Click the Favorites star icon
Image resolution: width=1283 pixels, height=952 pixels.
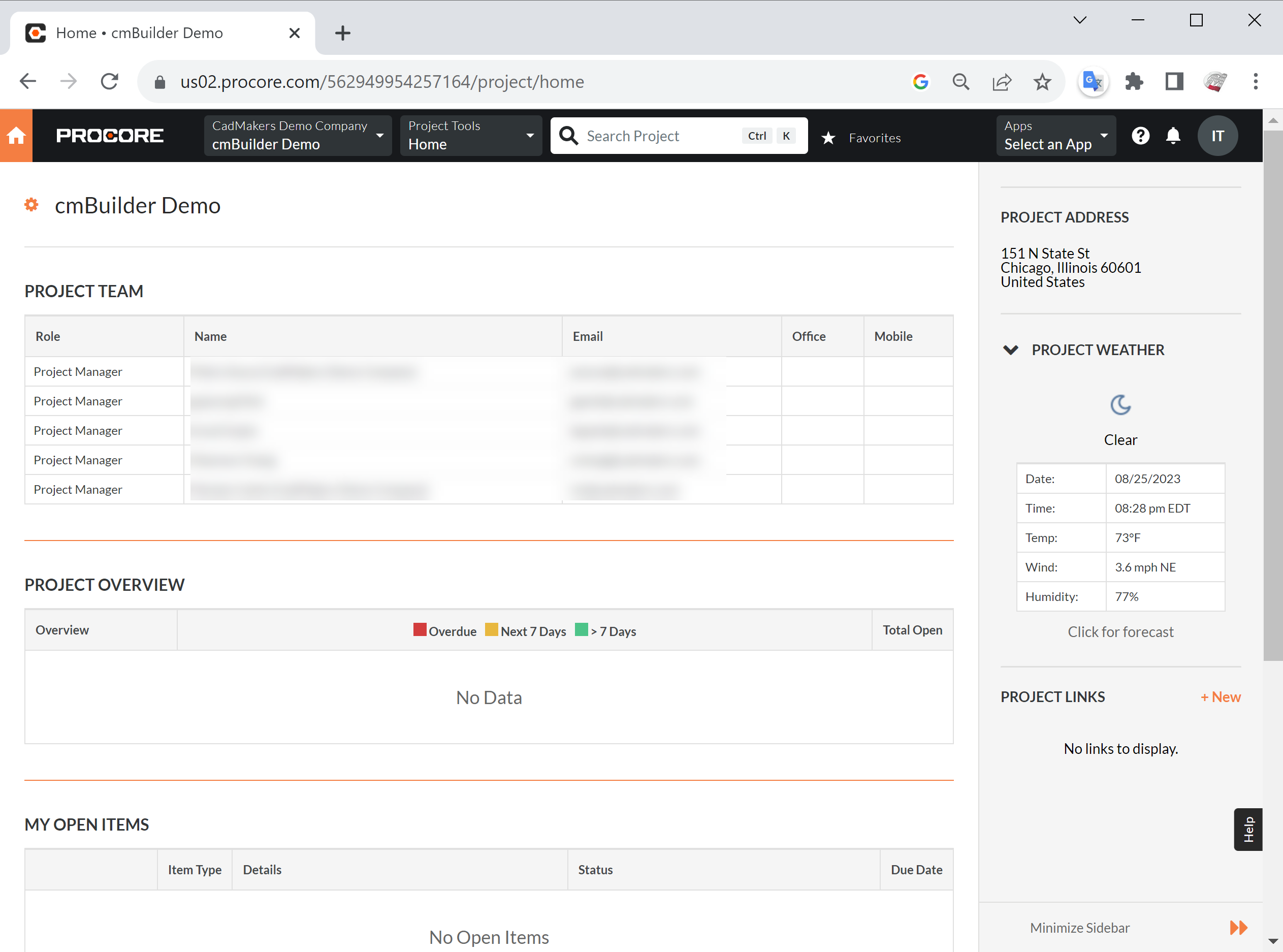tap(828, 138)
